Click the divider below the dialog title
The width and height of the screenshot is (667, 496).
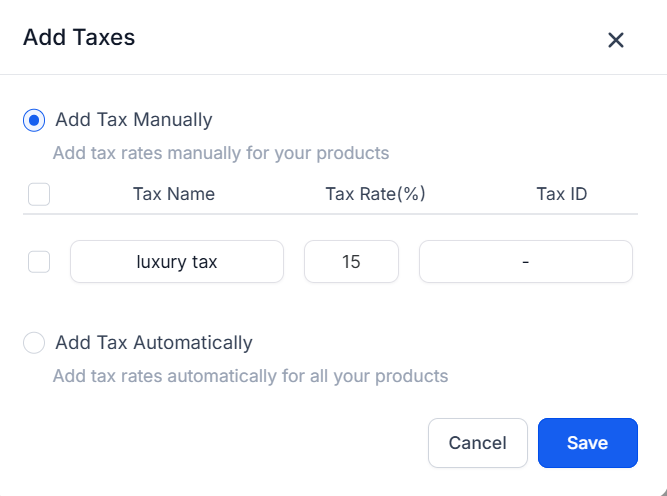333,74
